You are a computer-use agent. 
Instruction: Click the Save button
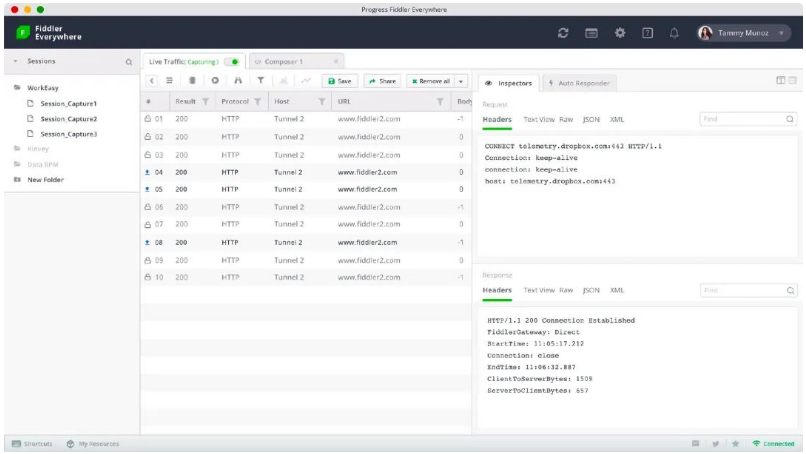(x=339, y=81)
